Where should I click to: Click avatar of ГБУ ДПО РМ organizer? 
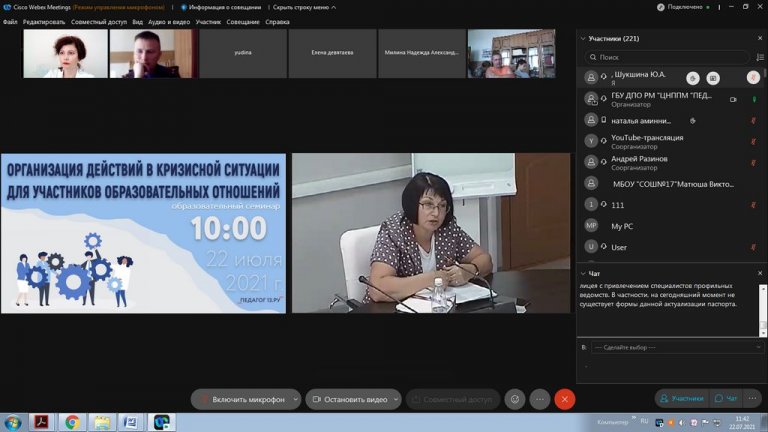click(x=591, y=99)
